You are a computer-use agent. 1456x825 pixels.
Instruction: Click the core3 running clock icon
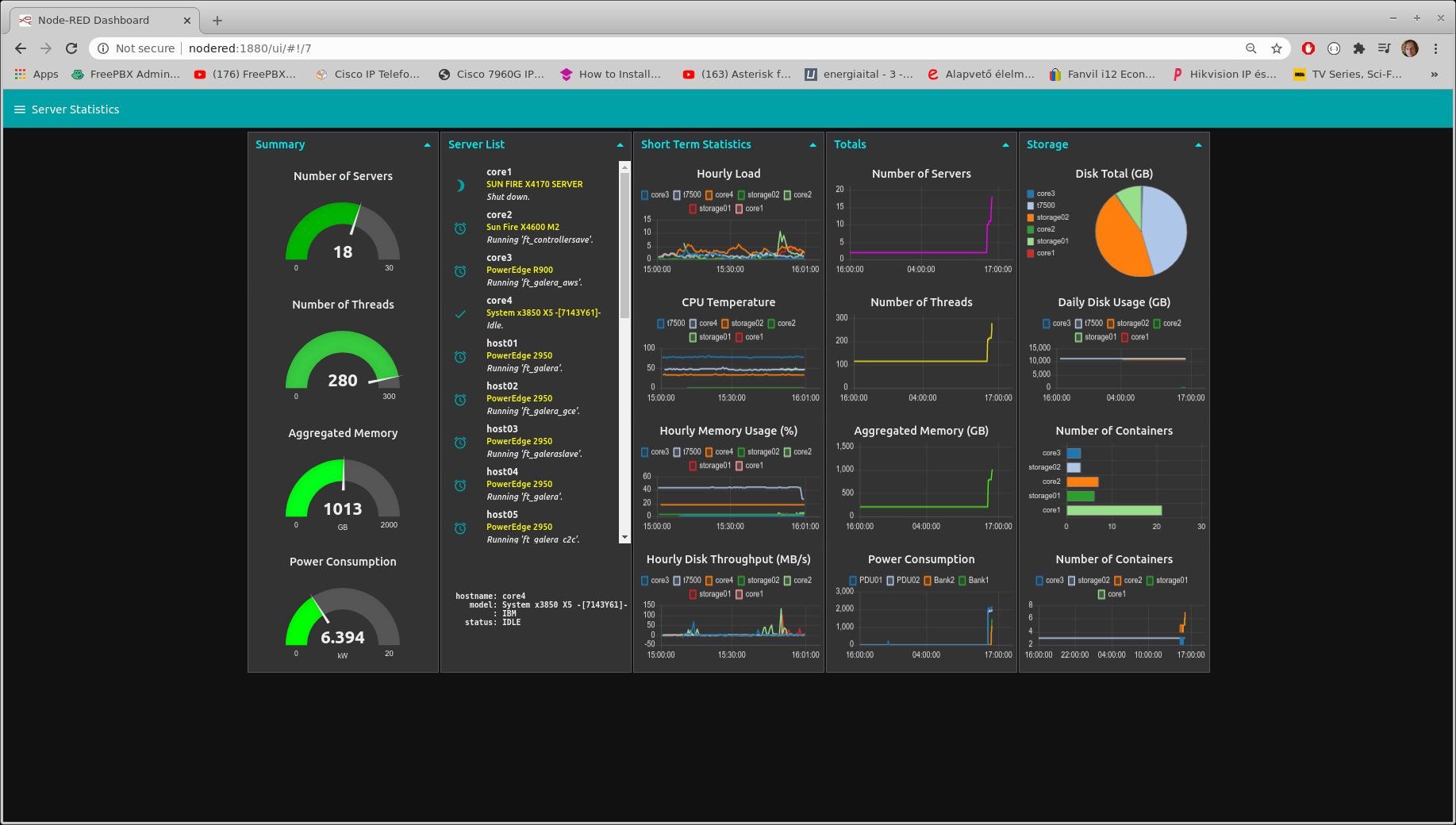(460, 271)
